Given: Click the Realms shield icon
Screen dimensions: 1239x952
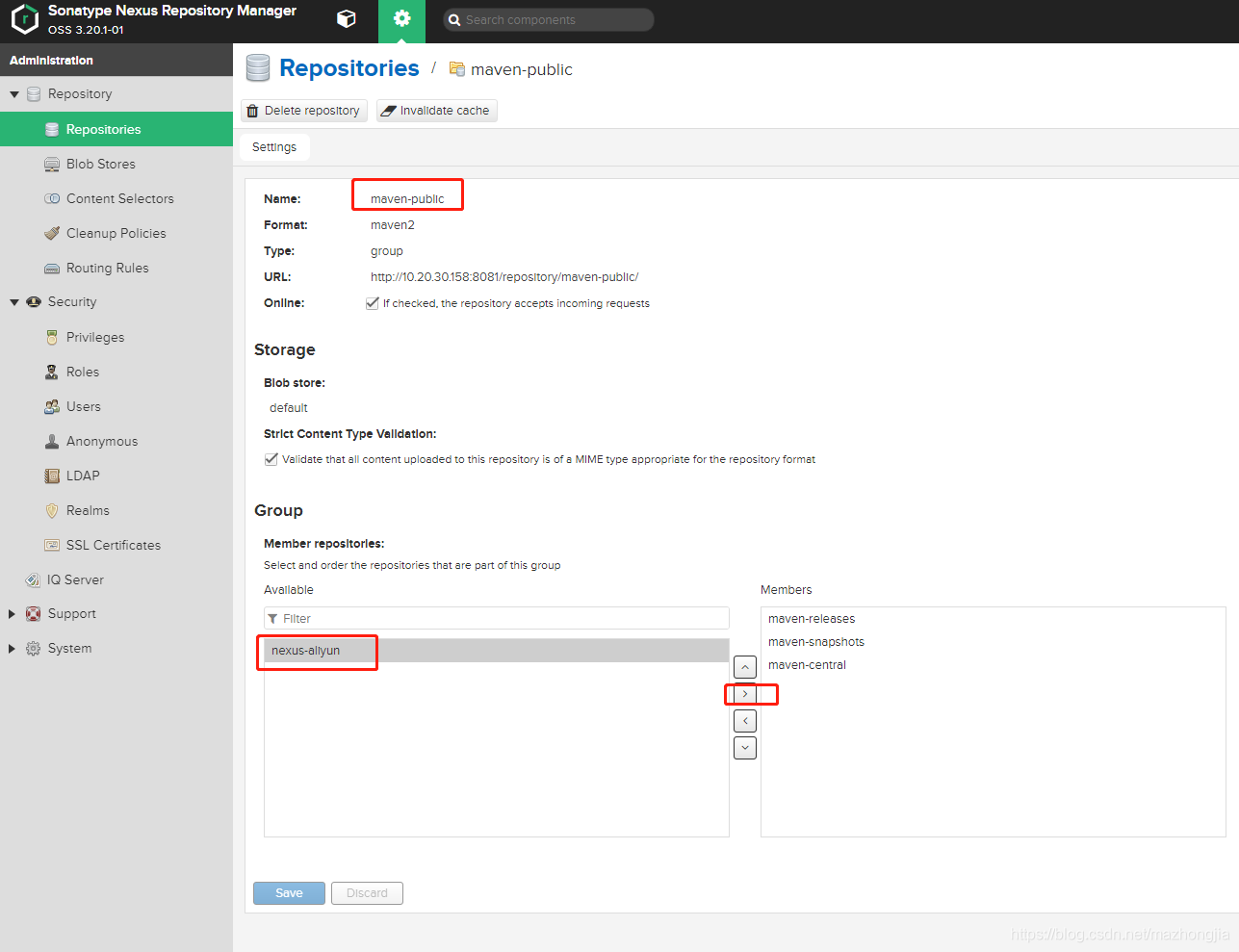Looking at the screenshot, I should pyautogui.click(x=52, y=510).
